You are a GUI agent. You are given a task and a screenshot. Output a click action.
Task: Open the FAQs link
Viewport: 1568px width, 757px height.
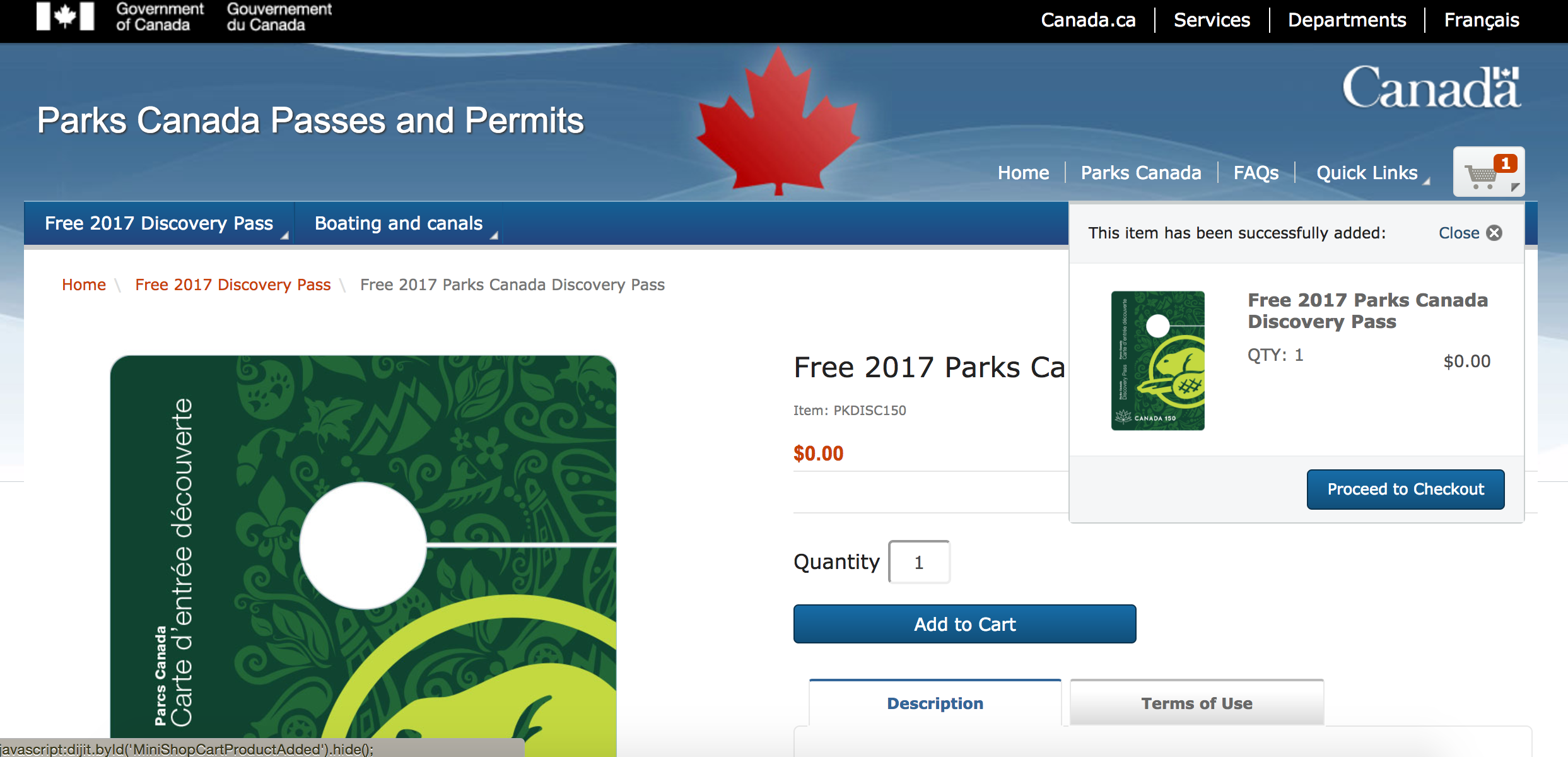click(x=1256, y=173)
